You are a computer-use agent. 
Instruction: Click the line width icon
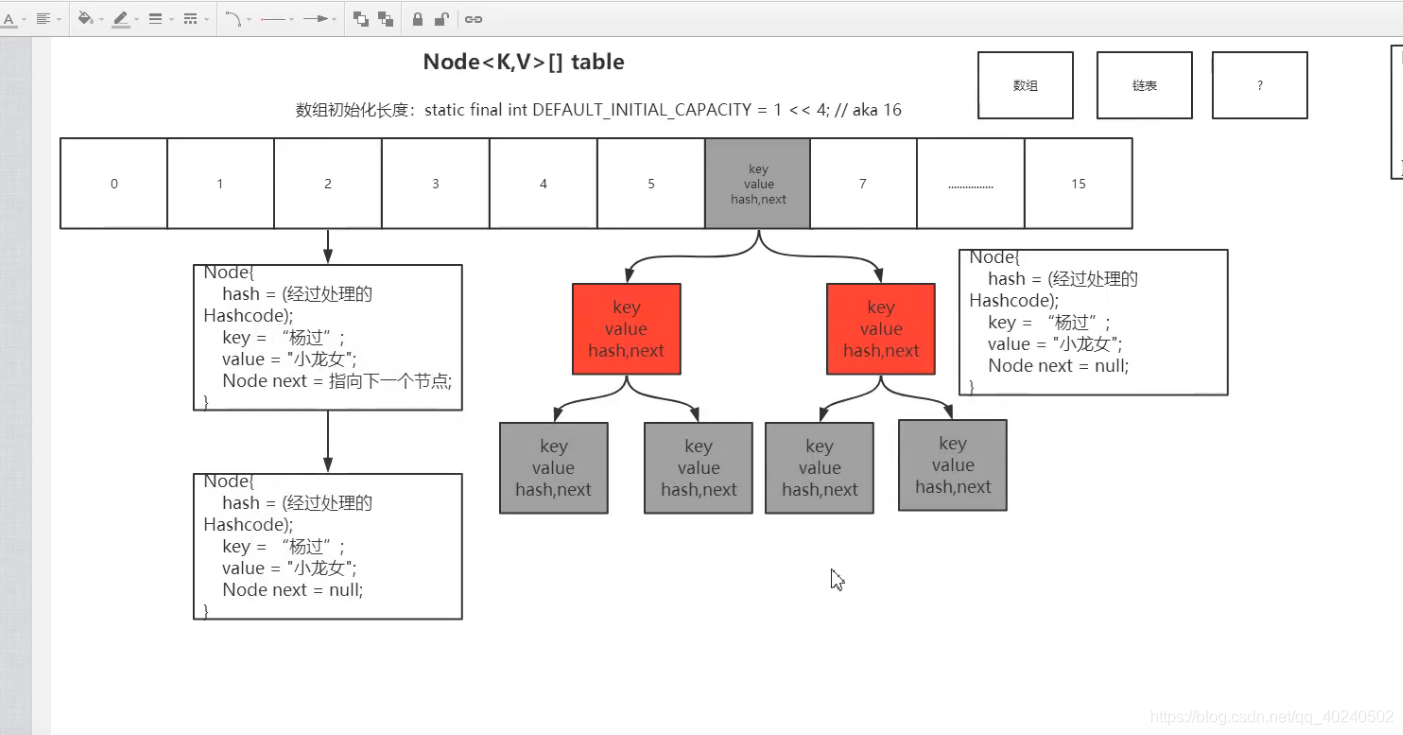click(155, 19)
